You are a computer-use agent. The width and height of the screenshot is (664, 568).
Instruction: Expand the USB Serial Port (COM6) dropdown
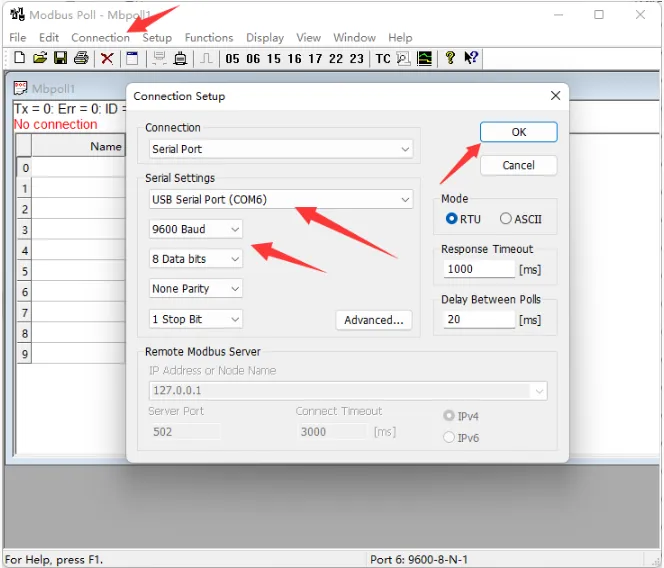281,199
